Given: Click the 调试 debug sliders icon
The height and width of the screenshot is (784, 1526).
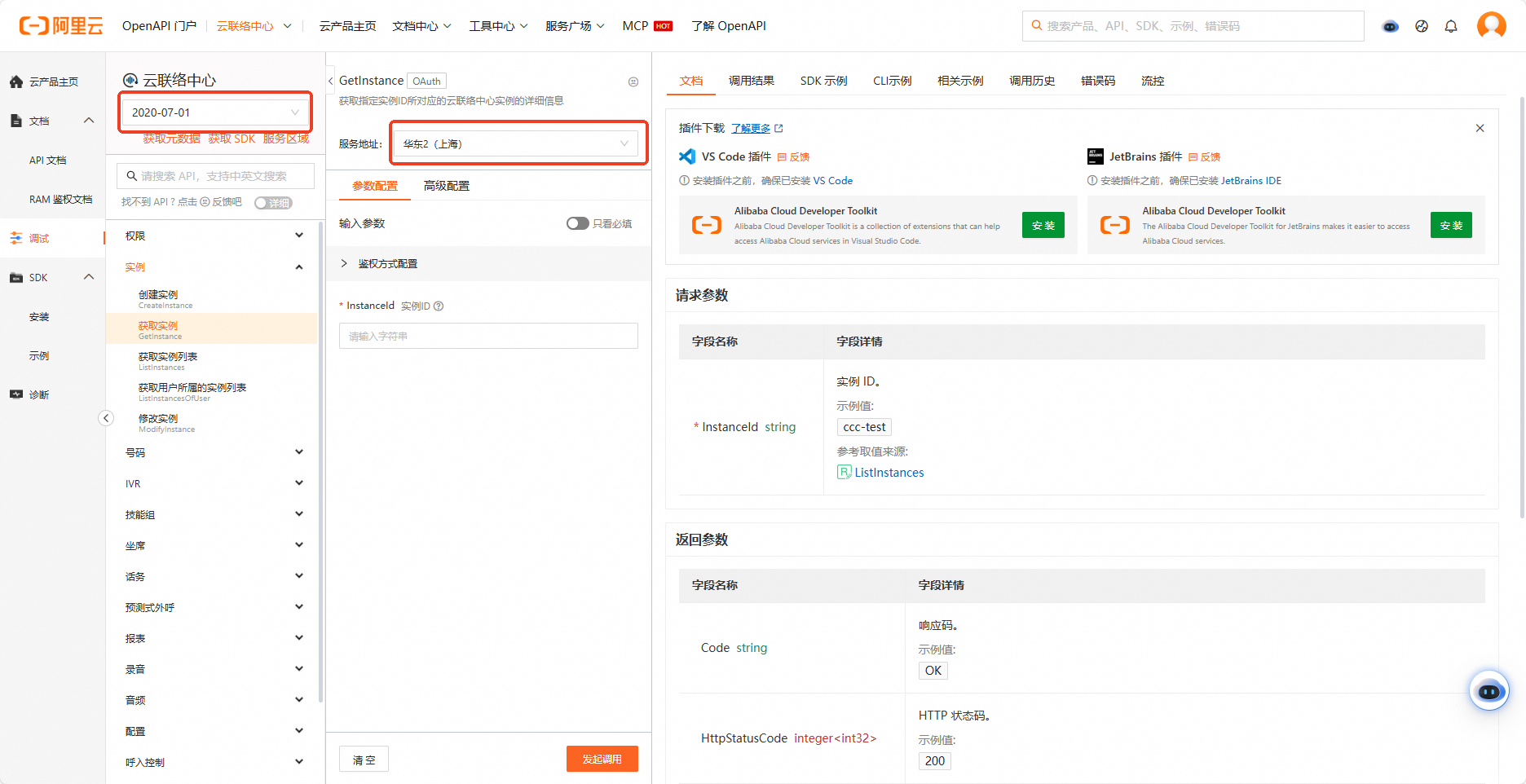Looking at the screenshot, I should click(x=16, y=238).
